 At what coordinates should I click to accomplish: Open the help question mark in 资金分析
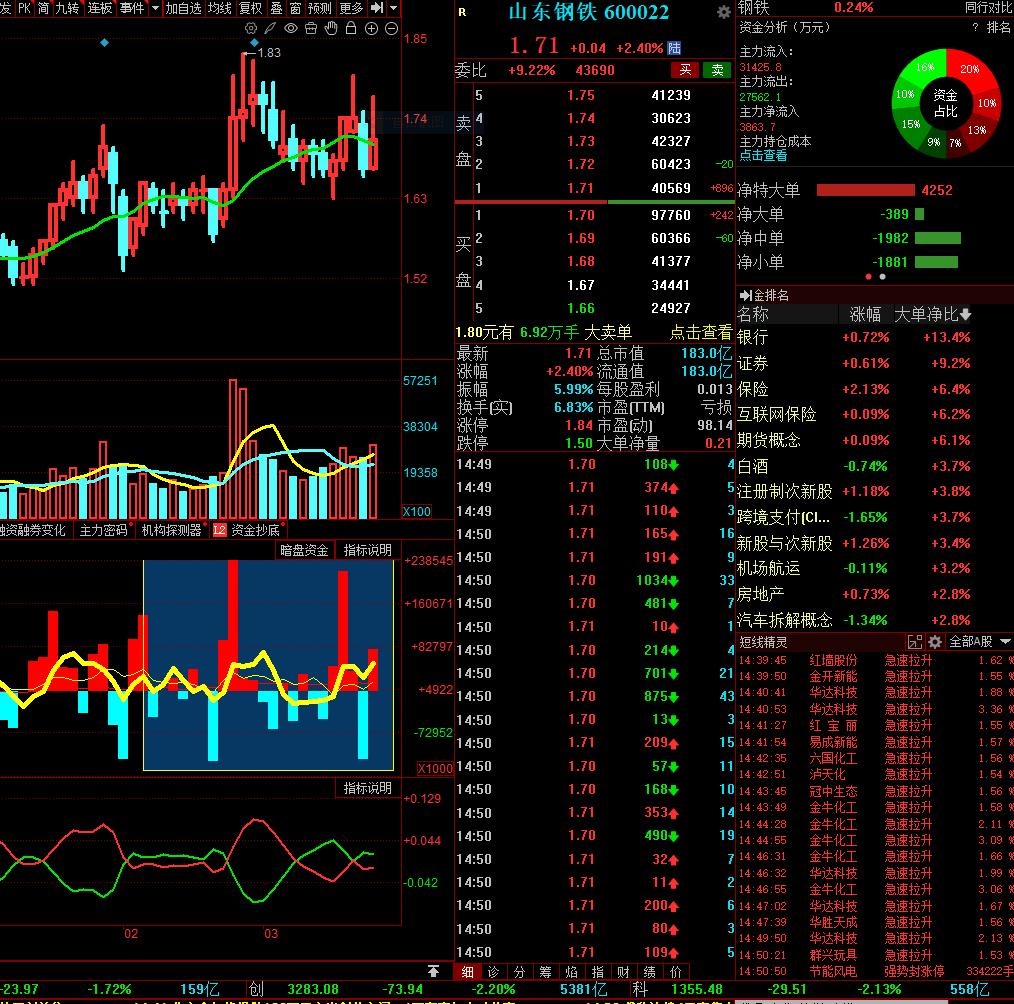point(975,27)
